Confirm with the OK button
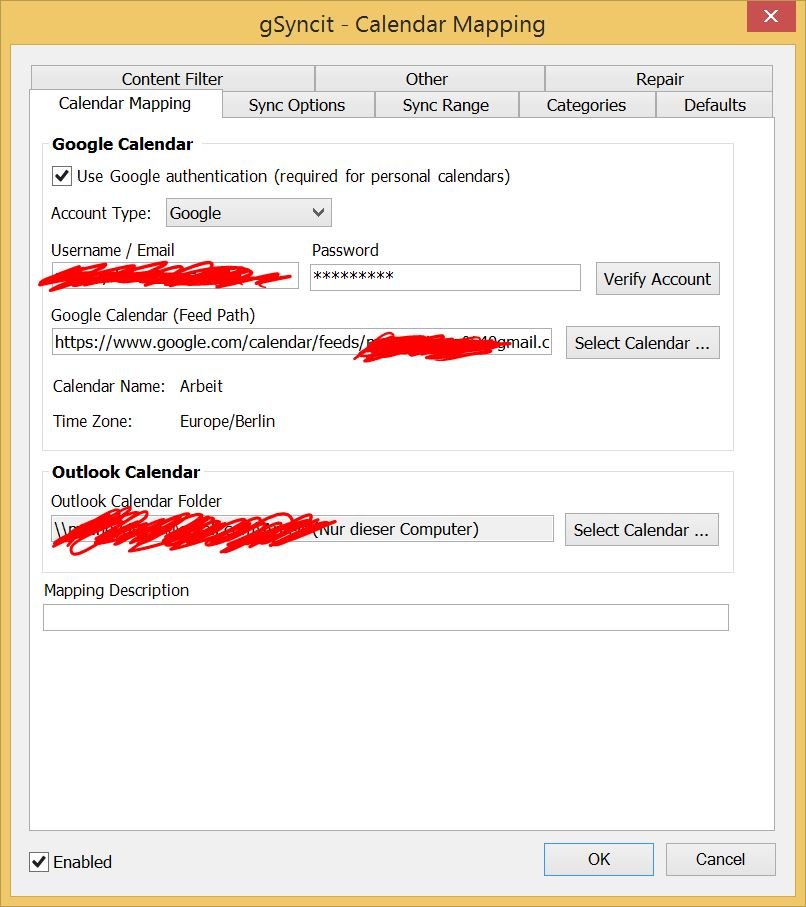Screen dimensions: 806x907 [x=599, y=860]
